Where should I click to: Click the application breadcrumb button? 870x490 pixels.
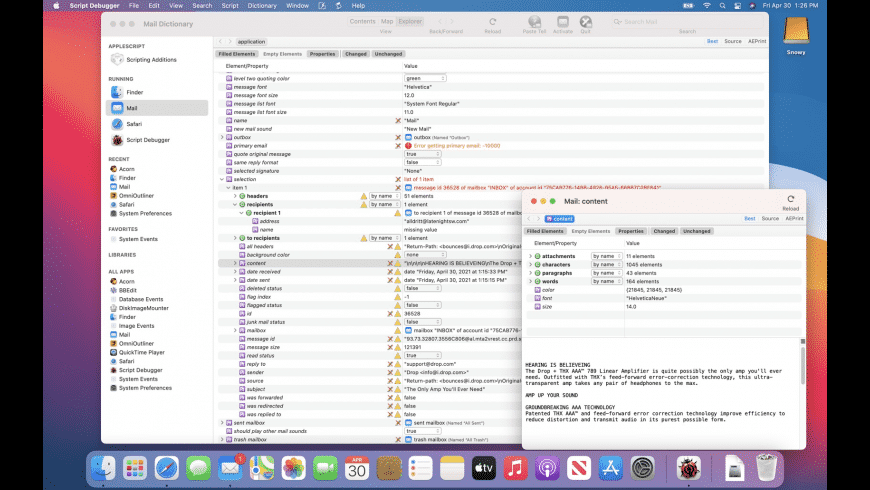pyautogui.click(x=251, y=42)
